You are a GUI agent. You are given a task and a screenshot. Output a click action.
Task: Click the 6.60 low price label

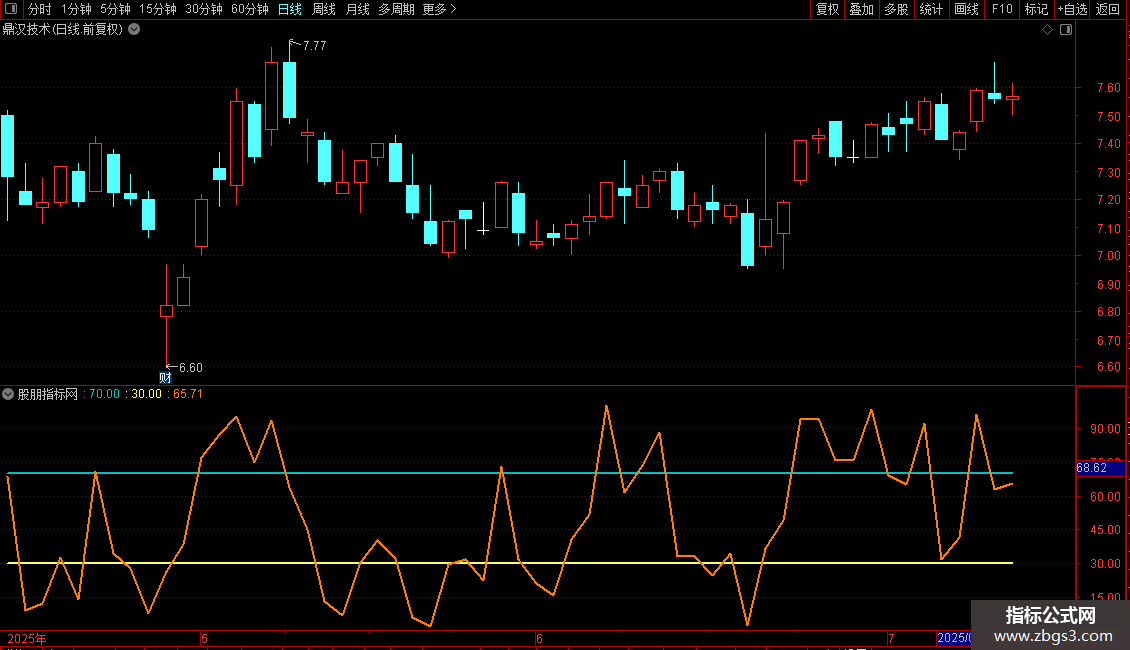(190, 368)
